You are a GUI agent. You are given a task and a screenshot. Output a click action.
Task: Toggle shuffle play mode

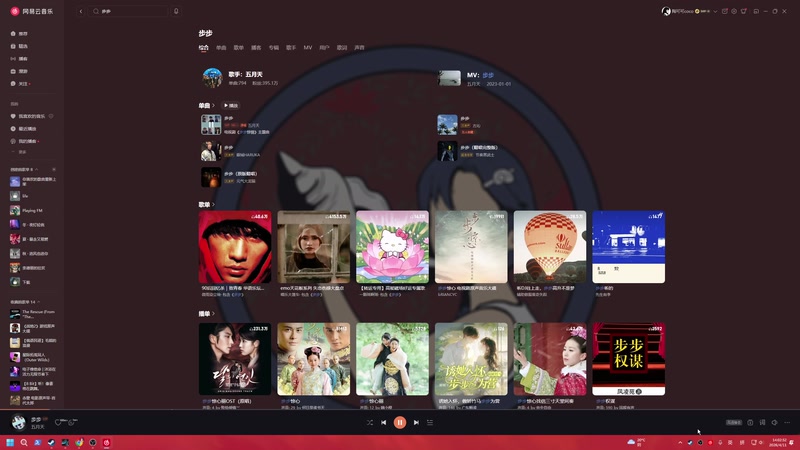point(370,422)
